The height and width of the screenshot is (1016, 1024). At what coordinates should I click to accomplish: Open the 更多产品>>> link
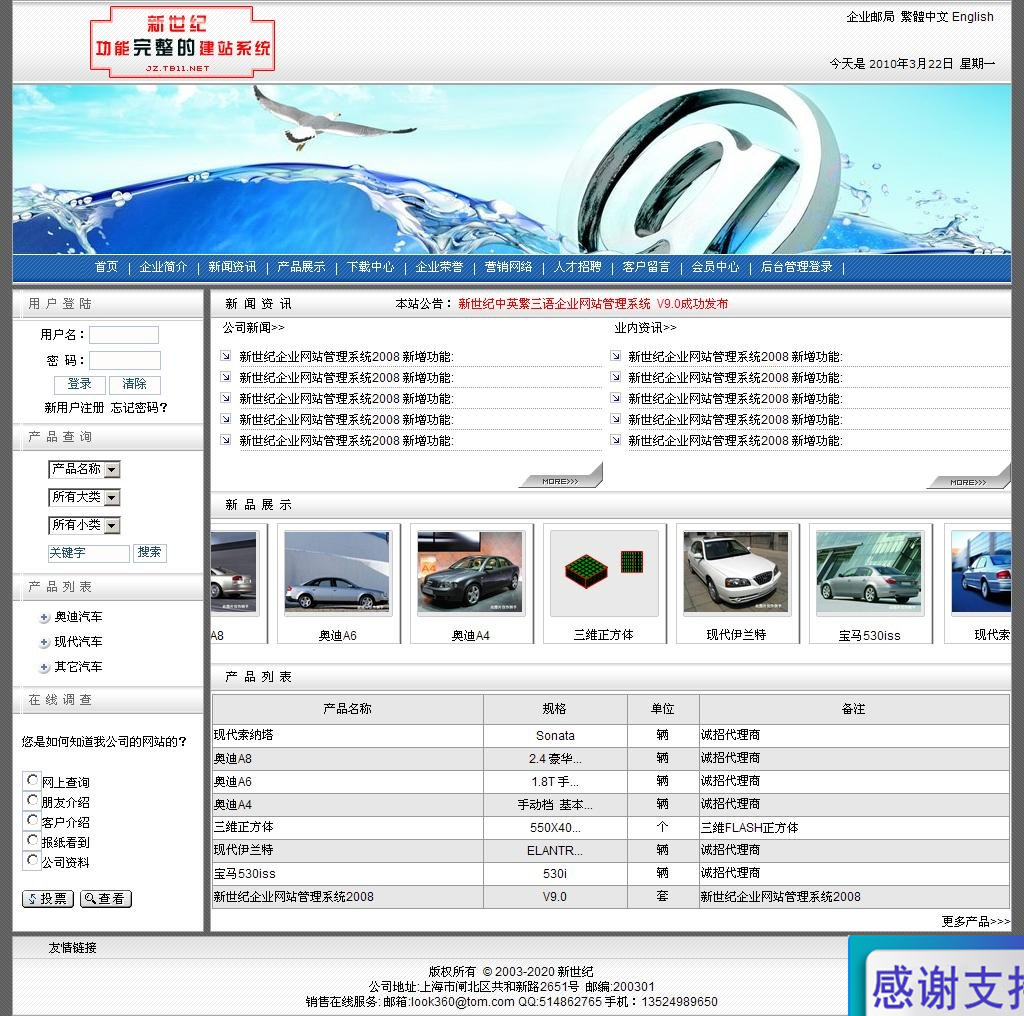tap(976, 921)
